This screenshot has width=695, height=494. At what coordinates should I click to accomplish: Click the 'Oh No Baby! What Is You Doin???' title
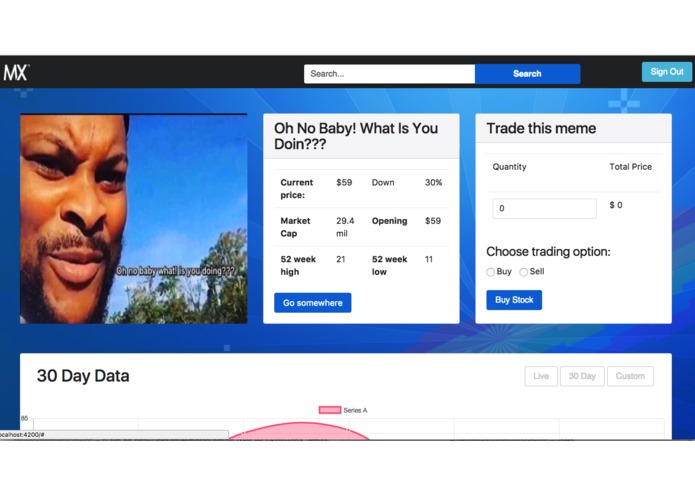tap(356, 136)
